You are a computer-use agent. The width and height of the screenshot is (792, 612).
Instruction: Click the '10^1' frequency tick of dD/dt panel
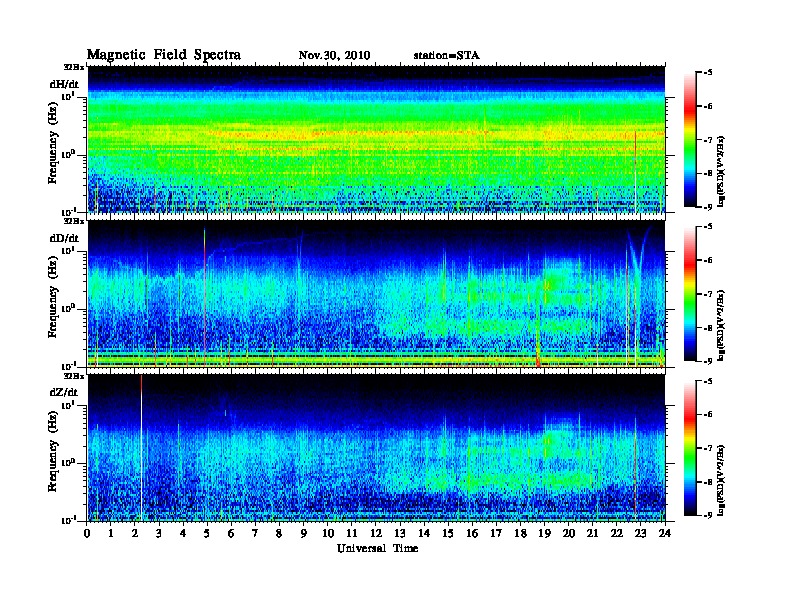tap(67, 250)
